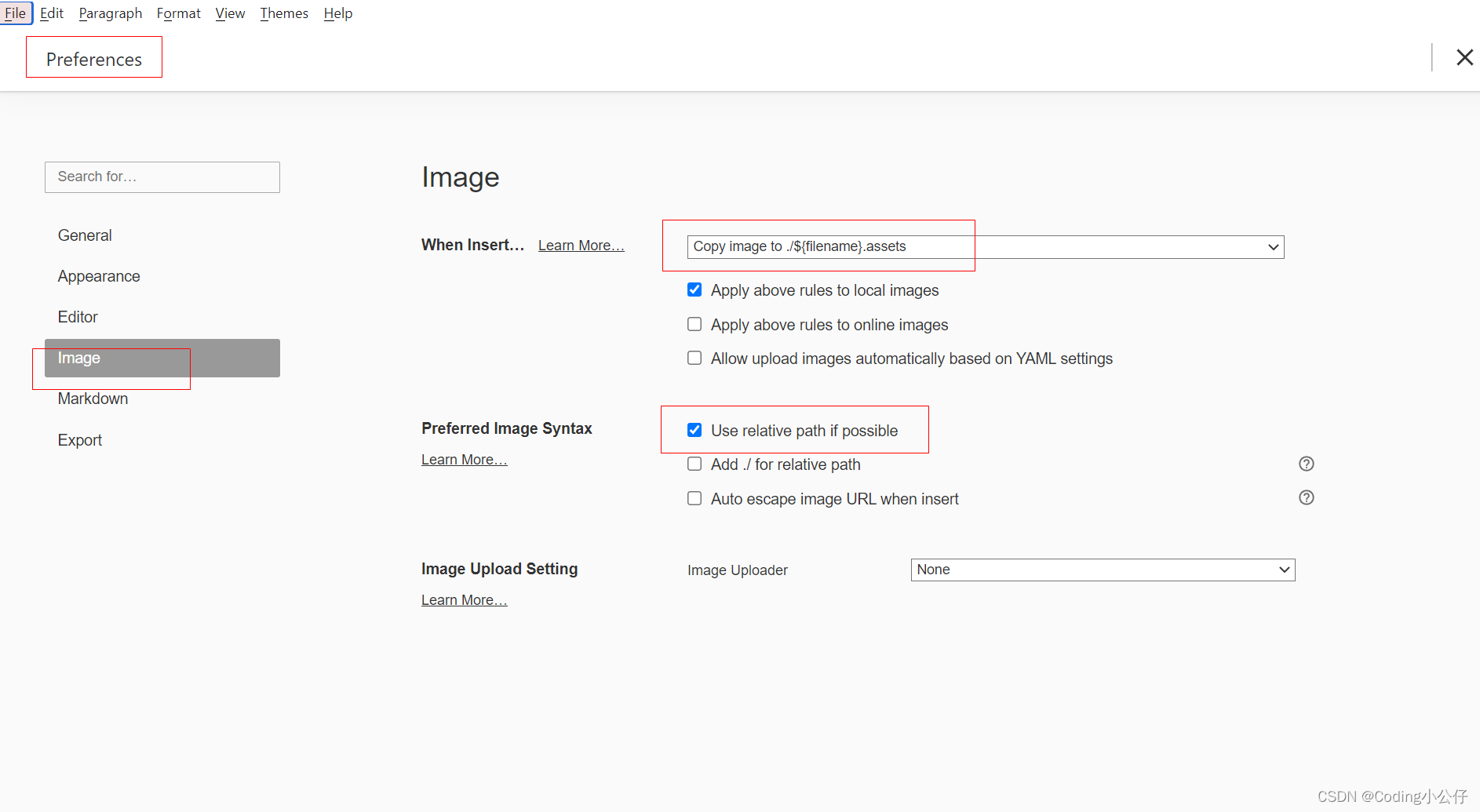Viewport: 1480px width, 812px height.
Task: Open the View menu
Action: click(230, 13)
